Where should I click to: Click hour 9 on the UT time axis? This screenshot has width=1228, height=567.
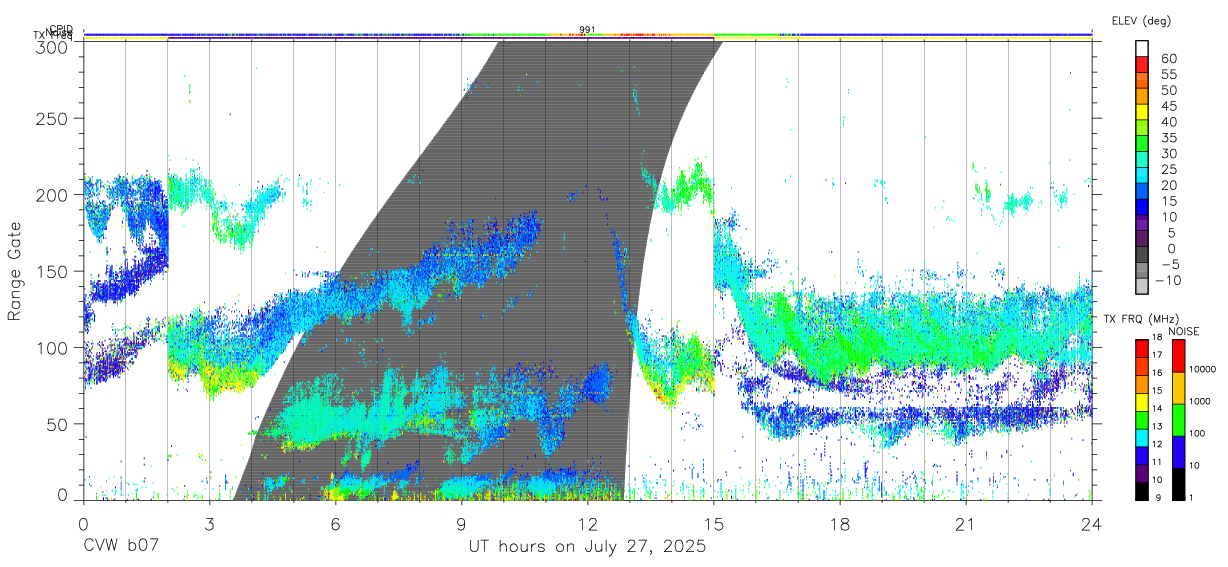[461, 524]
